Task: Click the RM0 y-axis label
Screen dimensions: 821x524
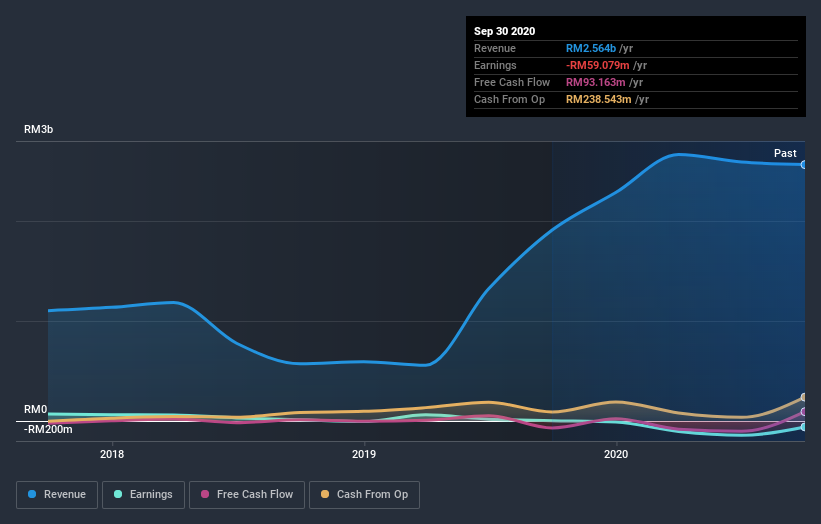Action: [36, 409]
